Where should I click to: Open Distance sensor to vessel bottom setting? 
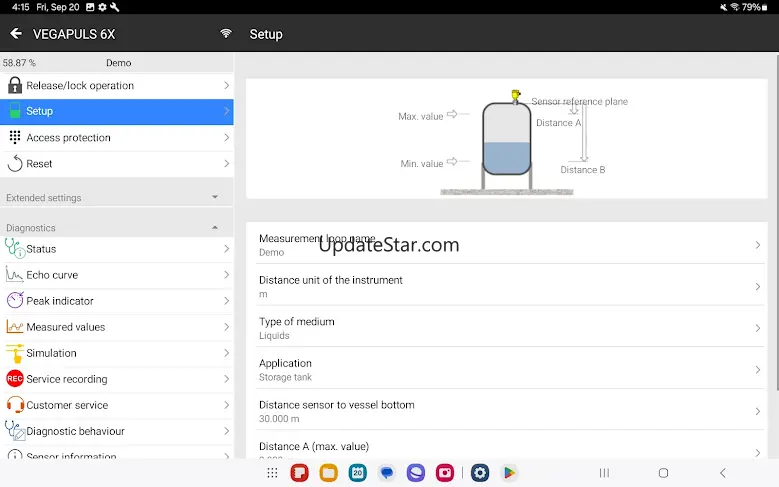(507, 411)
